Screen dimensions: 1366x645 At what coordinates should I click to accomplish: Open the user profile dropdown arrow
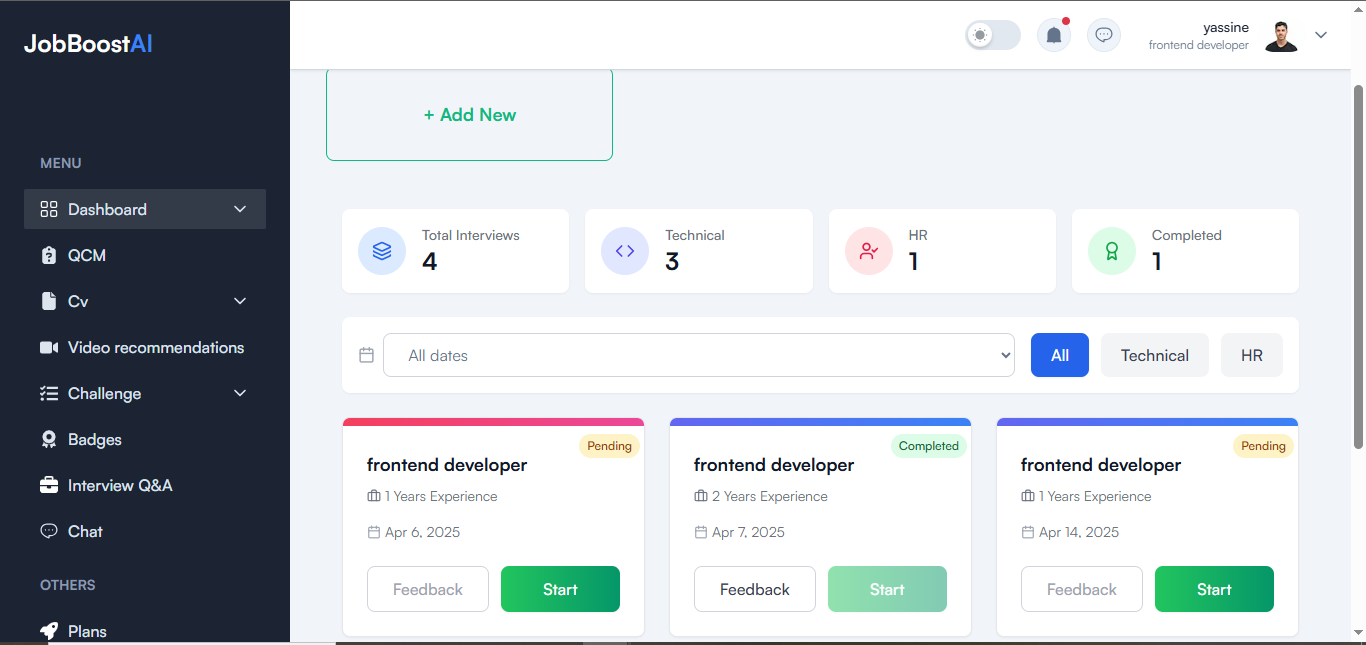pyautogui.click(x=1321, y=35)
